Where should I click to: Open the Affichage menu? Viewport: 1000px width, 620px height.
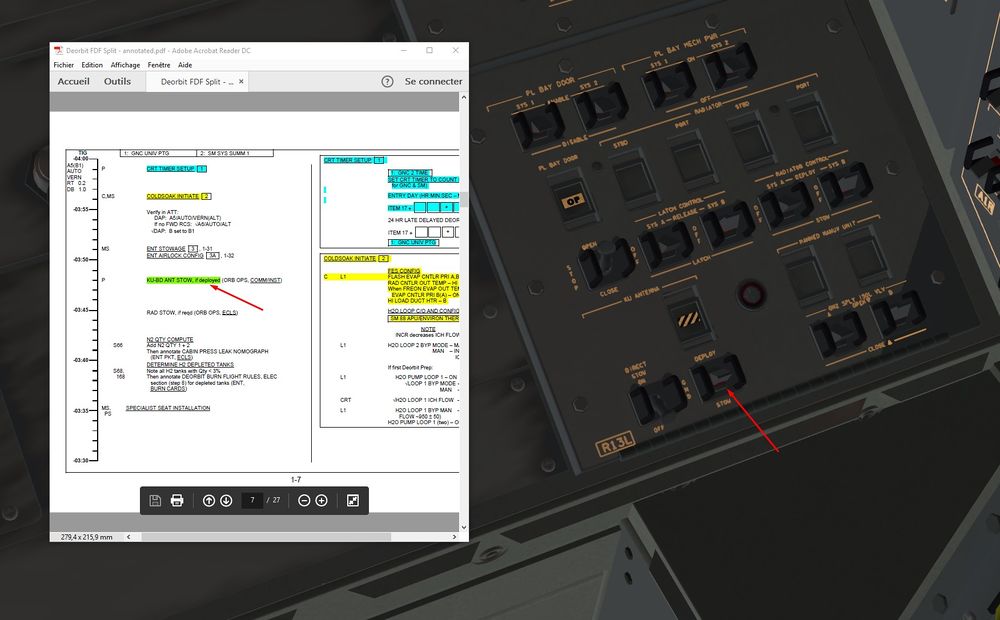(x=125, y=65)
